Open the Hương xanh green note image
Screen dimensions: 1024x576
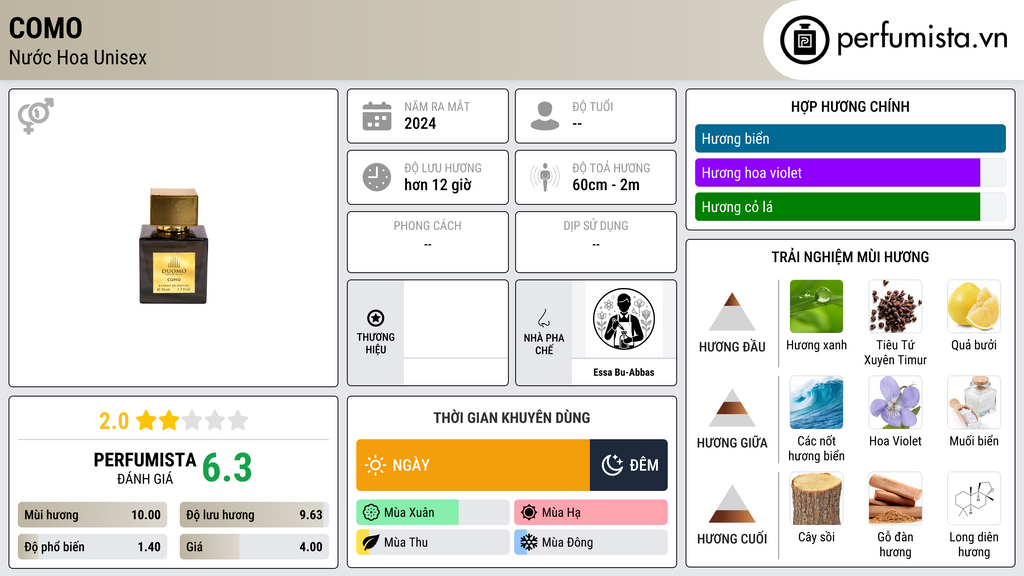coord(816,306)
